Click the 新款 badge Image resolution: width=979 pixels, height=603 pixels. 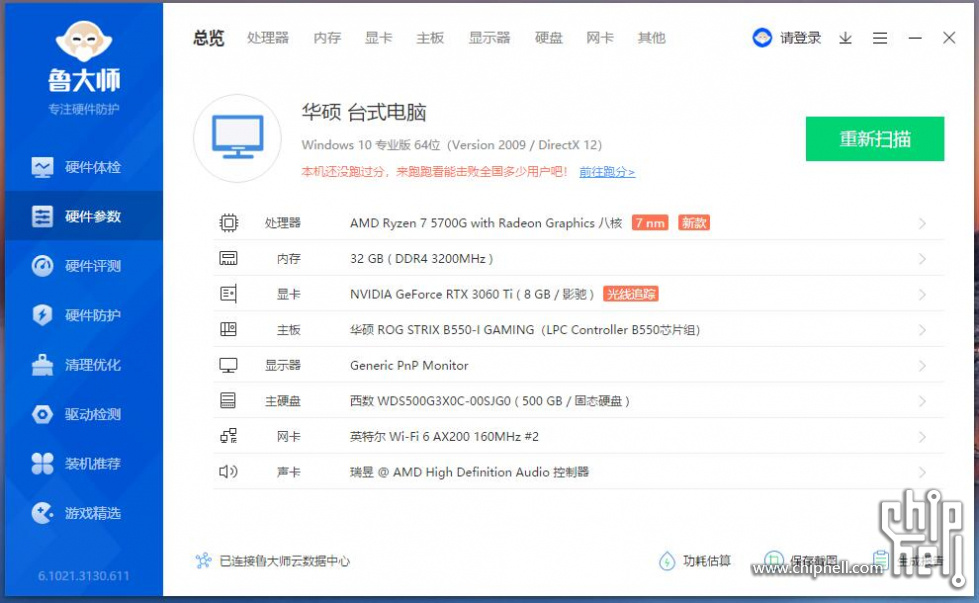pyautogui.click(x=694, y=223)
